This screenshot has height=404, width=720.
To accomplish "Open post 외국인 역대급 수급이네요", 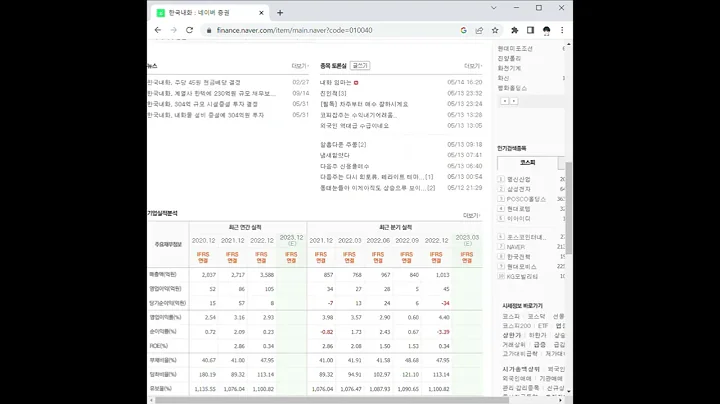I will (x=354, y=126).
